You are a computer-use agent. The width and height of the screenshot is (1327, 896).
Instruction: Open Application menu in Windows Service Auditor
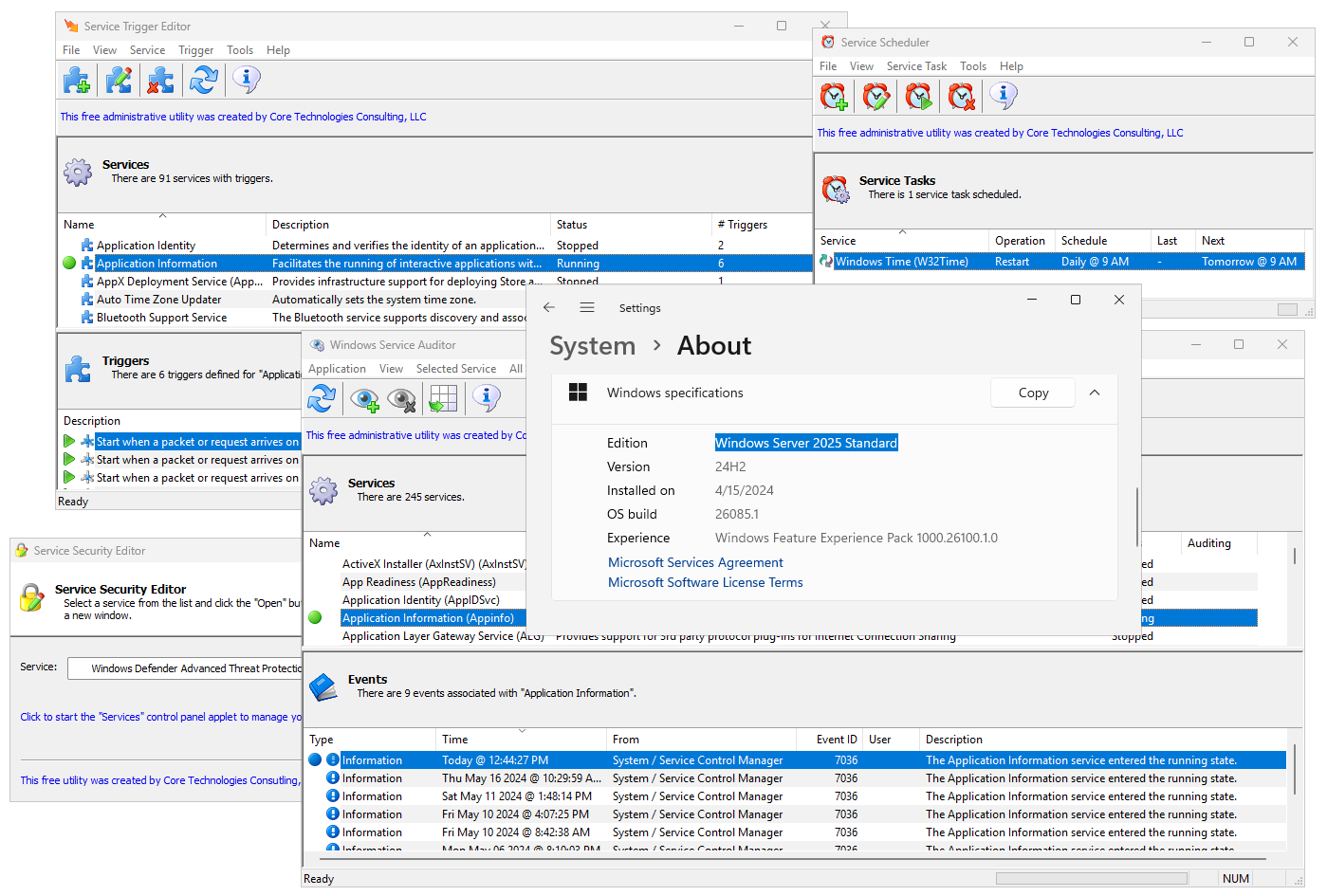[x=337, y=369]
